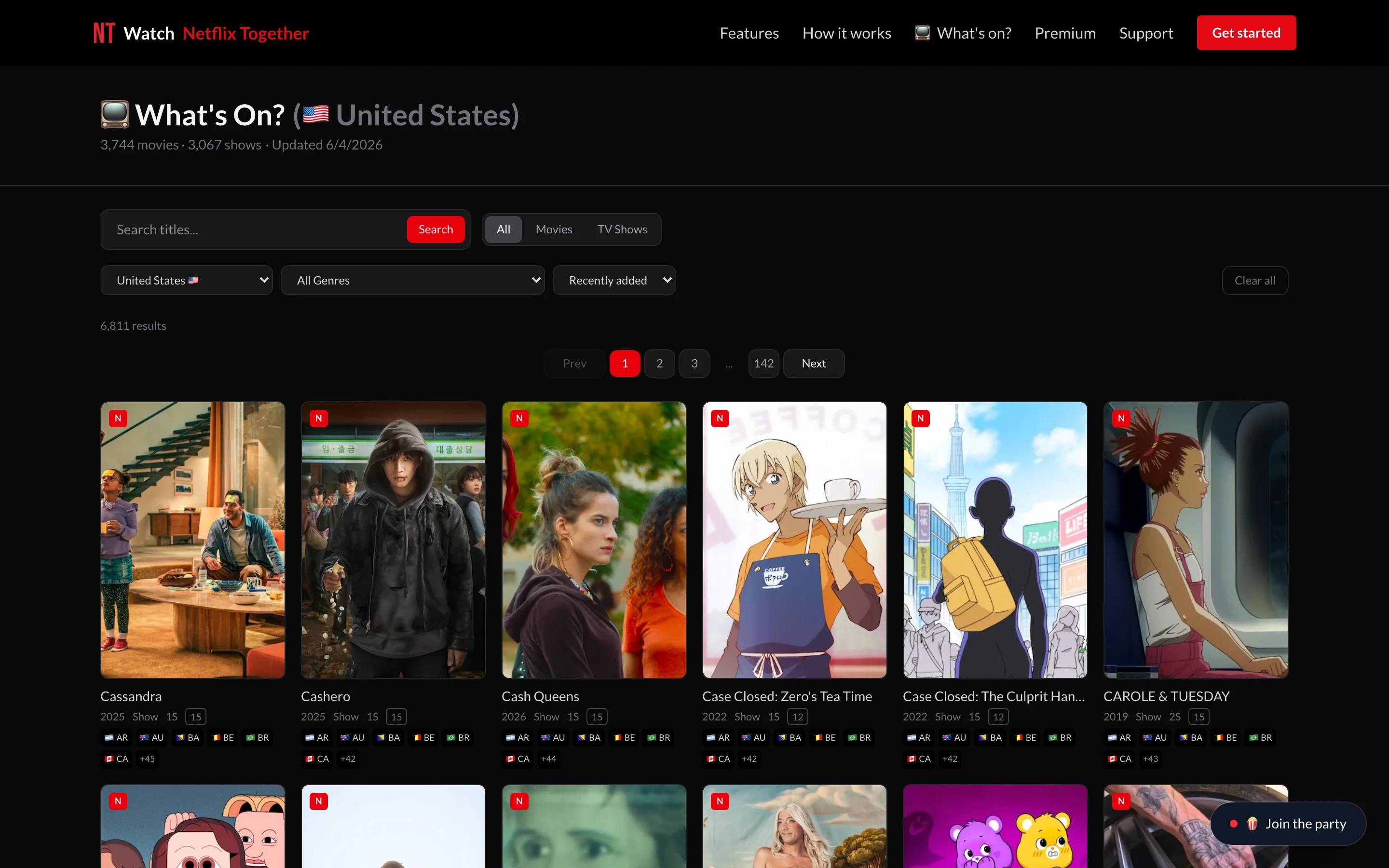Screen dimensions: 1389x868
Task: Click the CA flag tag under CAROLE & TUESDAY
Action: tap(1119, 759)
